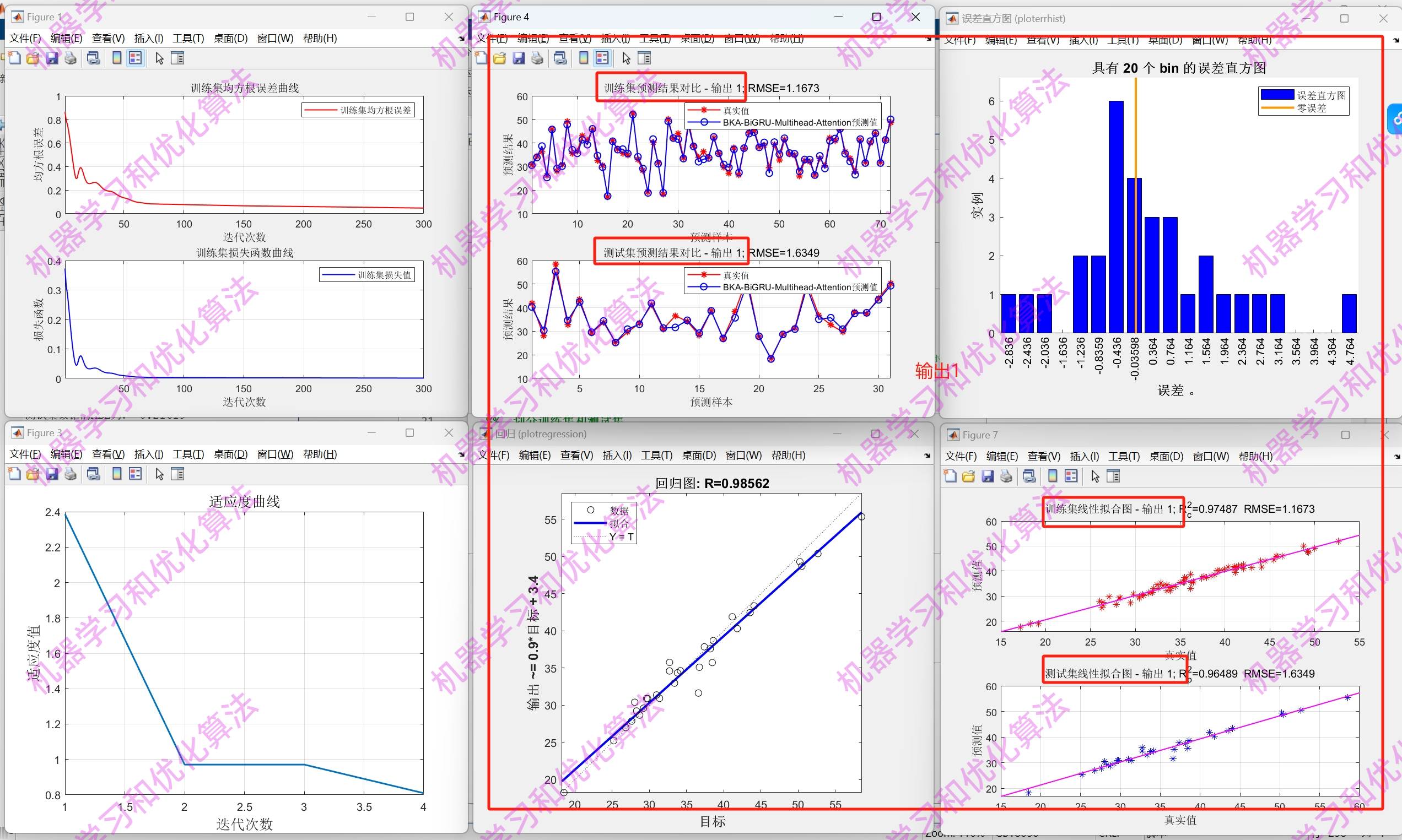1402x840 pixels.
Task: Open Property Inspector icon in Figure 3 toolbar
Action: (178, 474)
